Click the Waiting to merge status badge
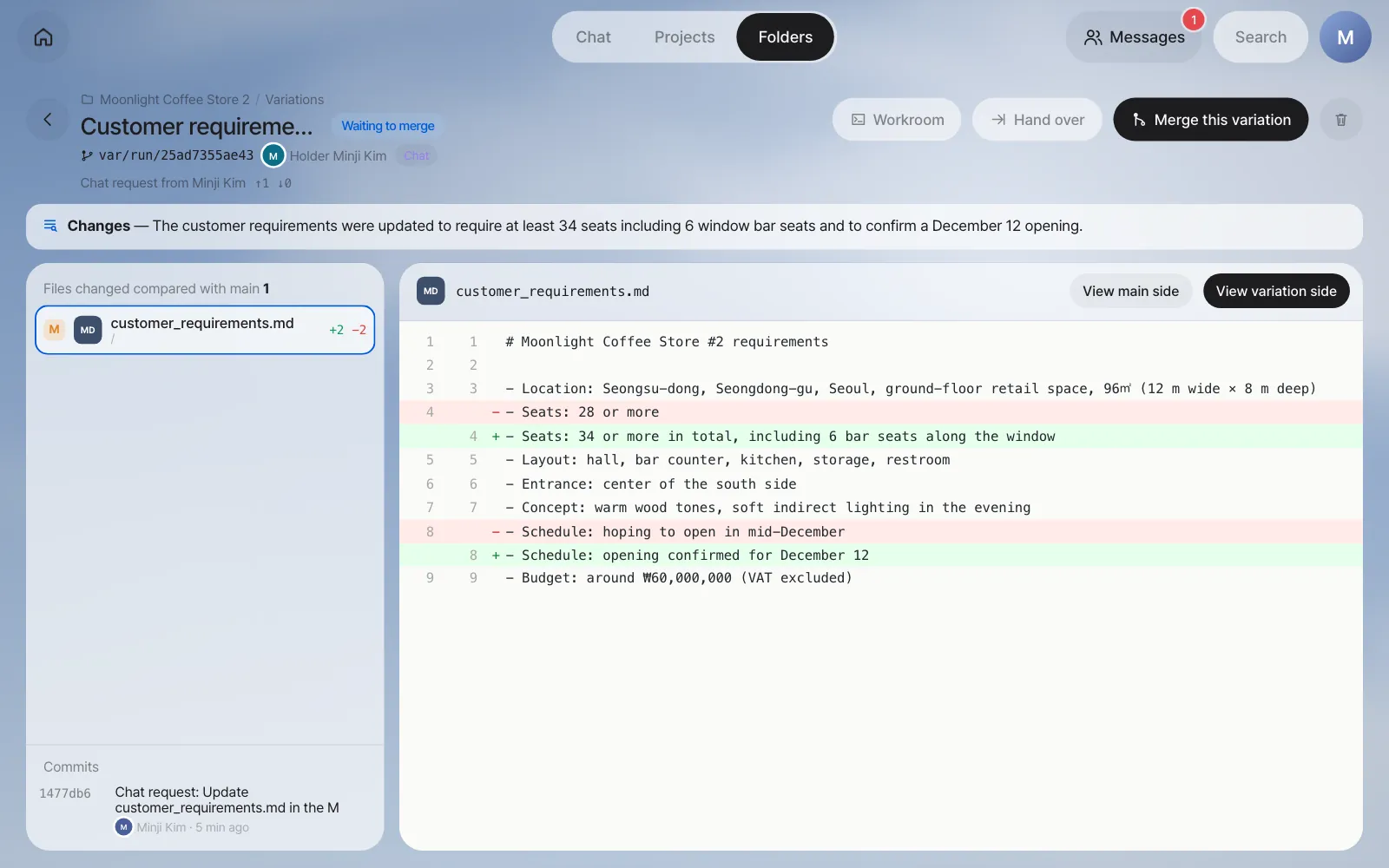 click(x=388, y=126)
